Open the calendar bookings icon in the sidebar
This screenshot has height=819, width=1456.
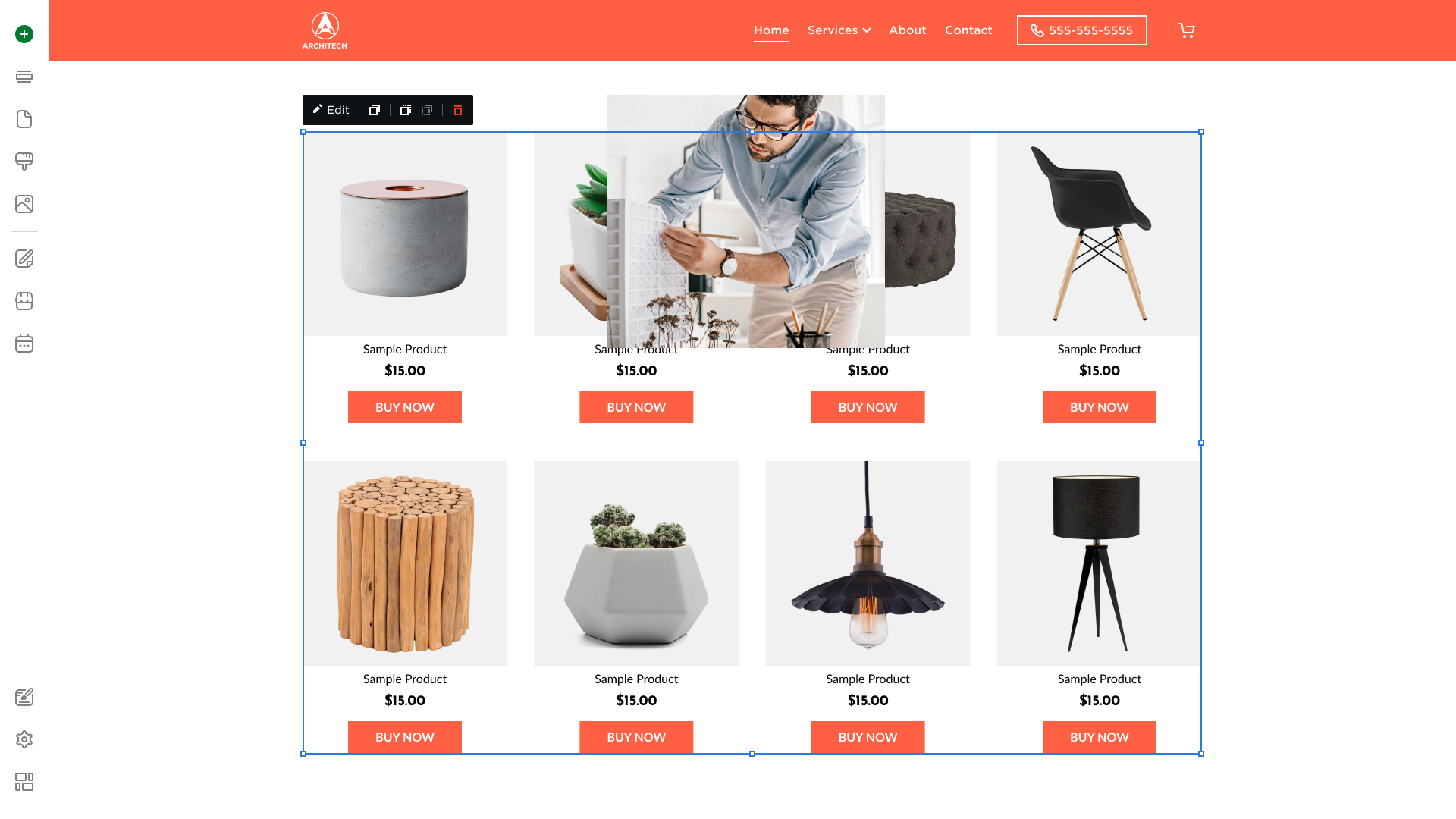pyautogui.click(x=24, y=344)
